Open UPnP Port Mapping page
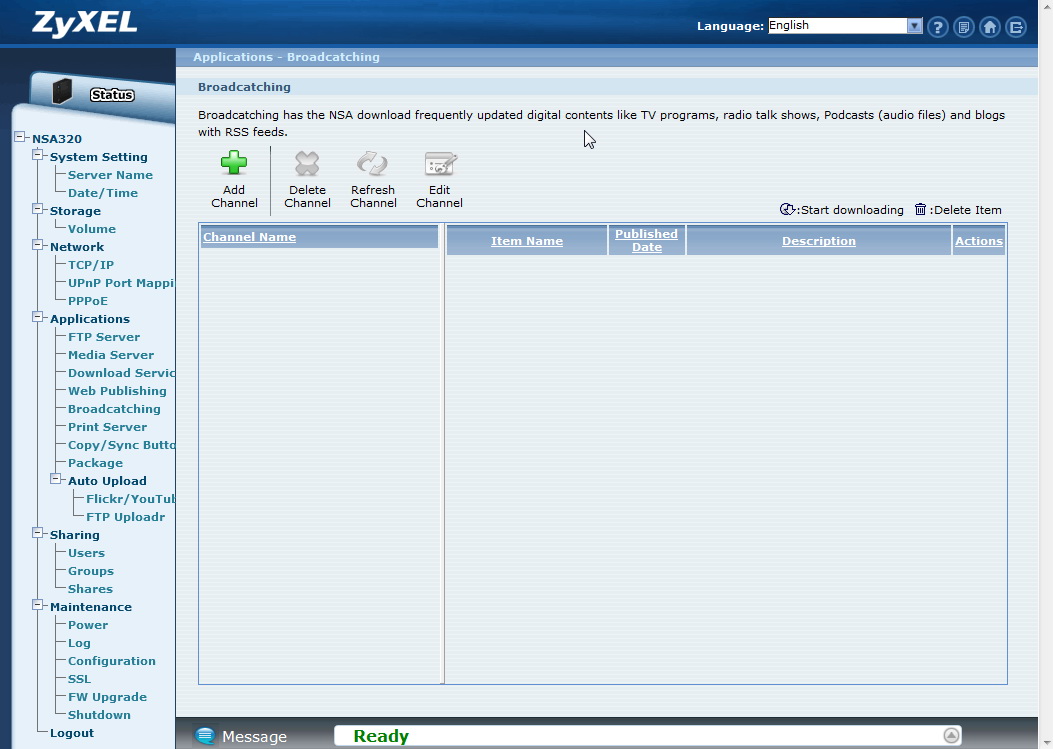This screenshot has height=749, width=1053. click(121, 283)
